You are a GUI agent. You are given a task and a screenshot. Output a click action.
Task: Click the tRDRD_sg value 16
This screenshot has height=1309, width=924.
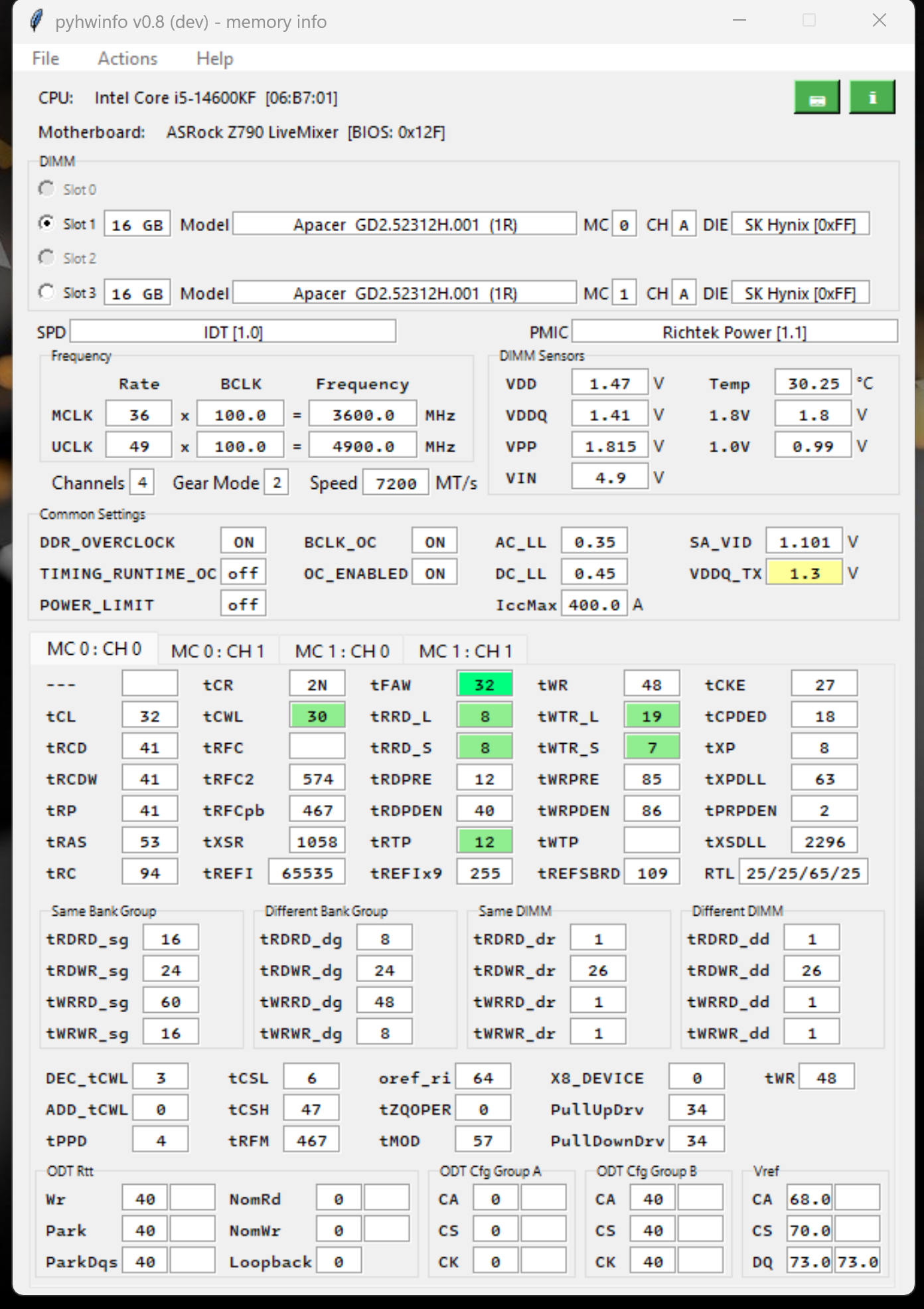tap(171, 938)
